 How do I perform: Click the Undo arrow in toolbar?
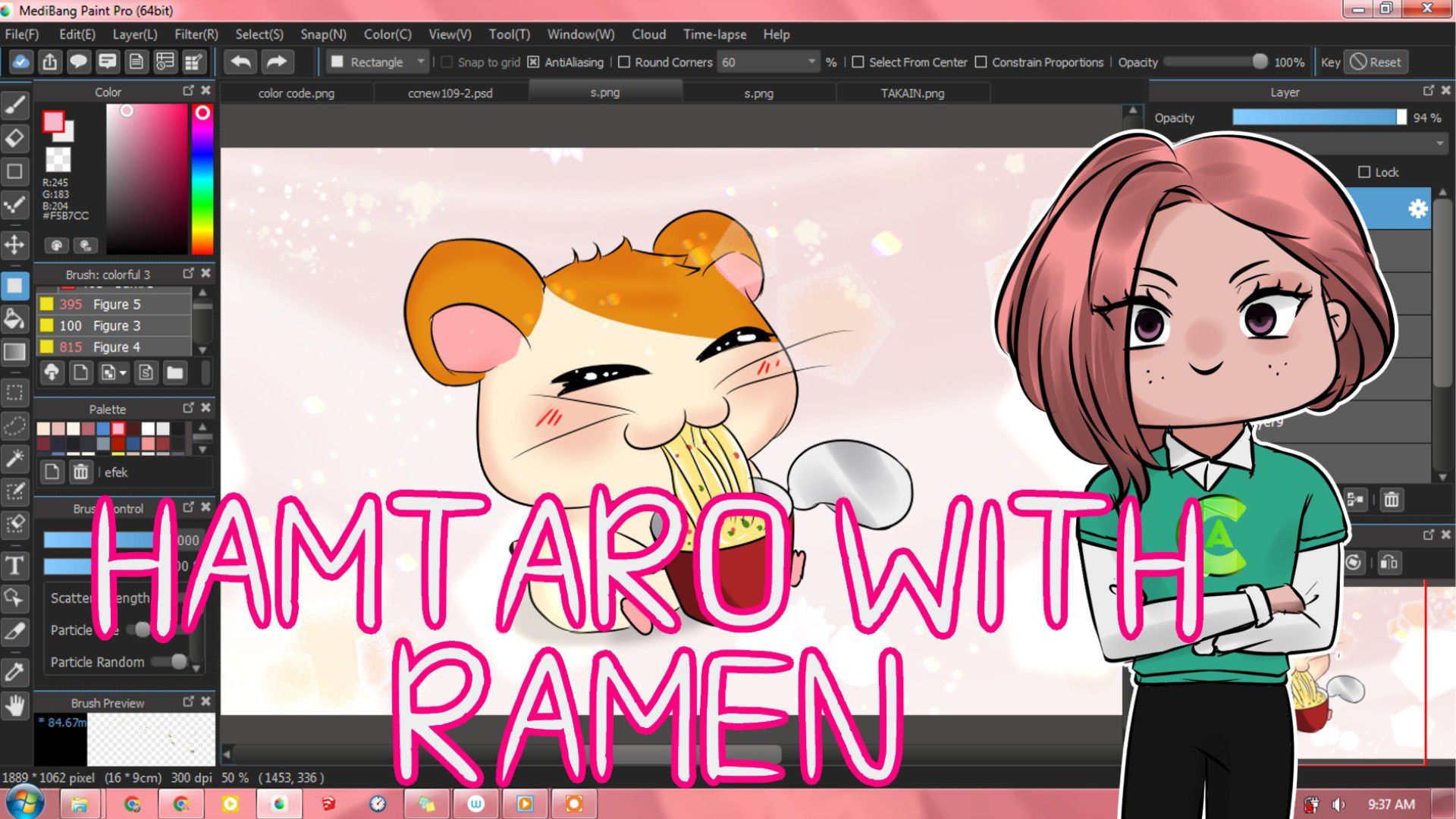tap(241, 61)
